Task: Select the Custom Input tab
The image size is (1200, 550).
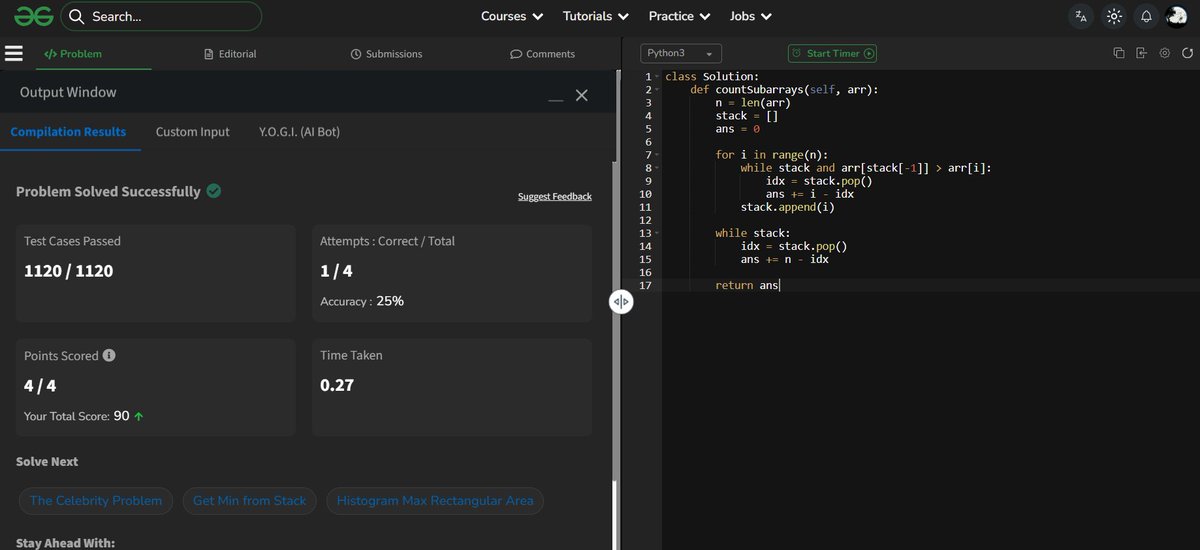Action: tap(192, 131)
